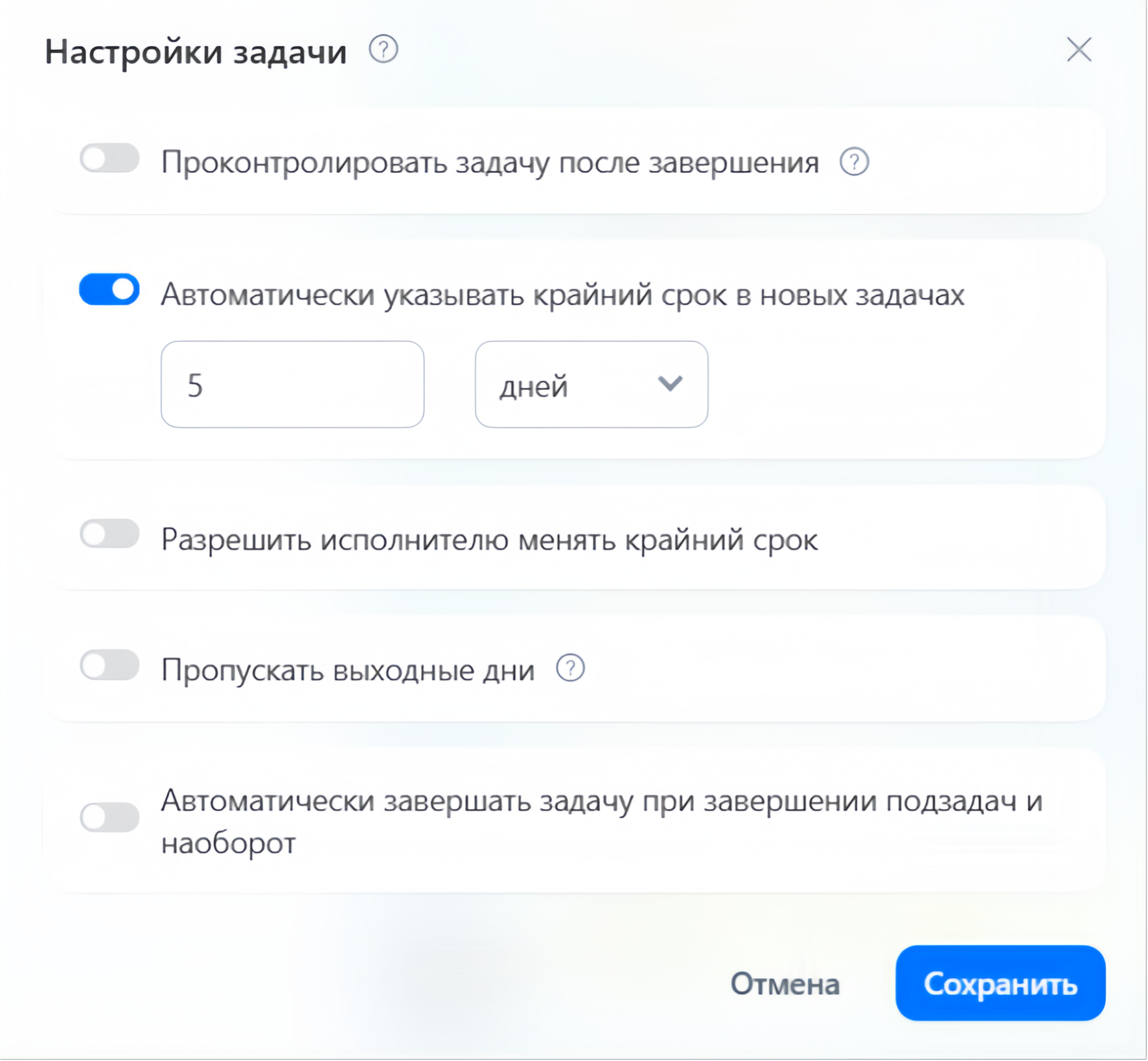Click Отмена to discard changes
Image resolution: width=1148 pixels, height=1061 pixels.
(785, 984)
